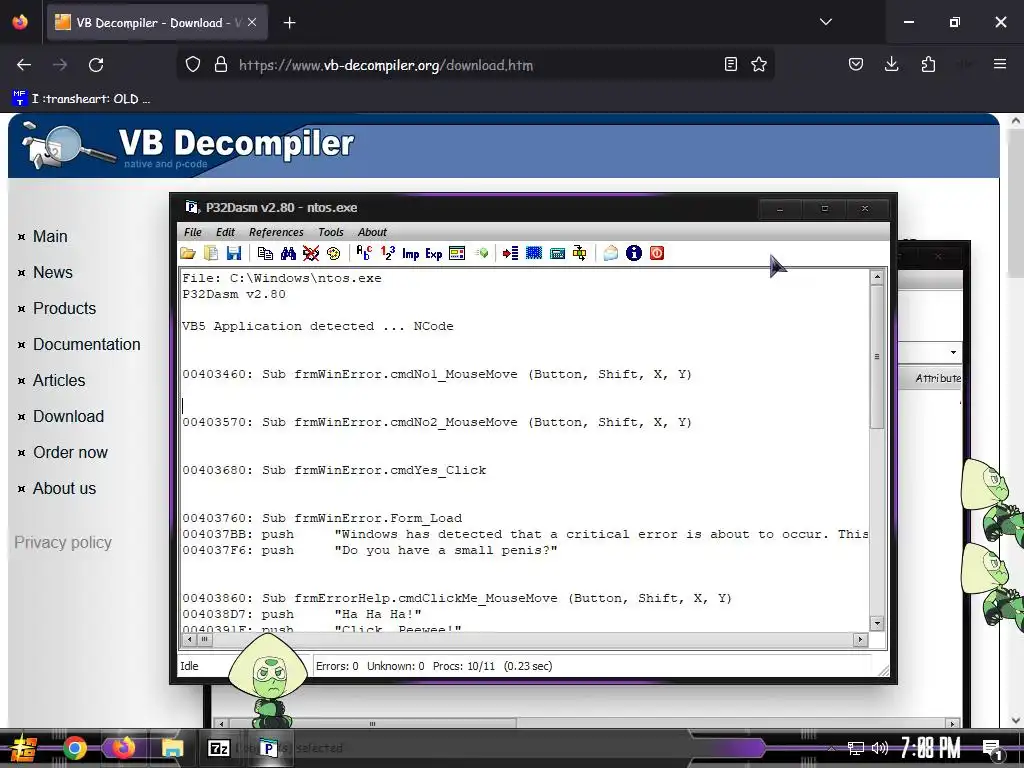
Task: Click the File Explorer icon in taskbar
Action: coord(172,748)
